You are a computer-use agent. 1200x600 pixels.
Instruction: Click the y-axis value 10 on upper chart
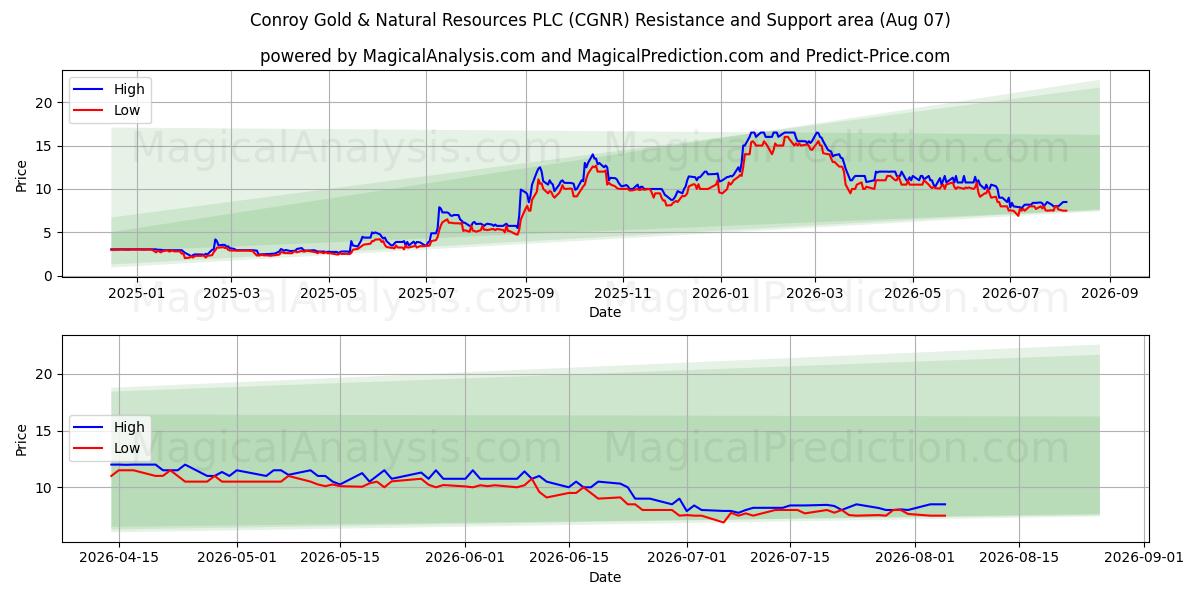[x=43, y=189]
